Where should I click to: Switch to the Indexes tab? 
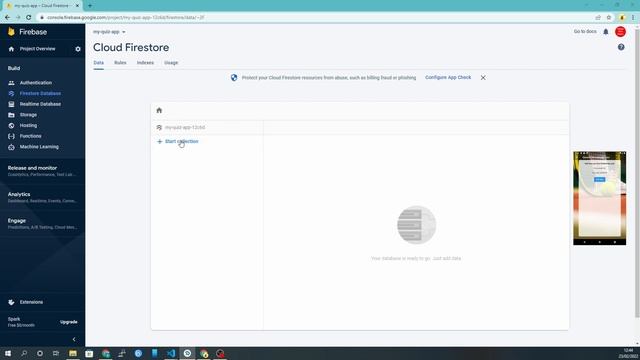pyautogui.click(x=145, y=63)
